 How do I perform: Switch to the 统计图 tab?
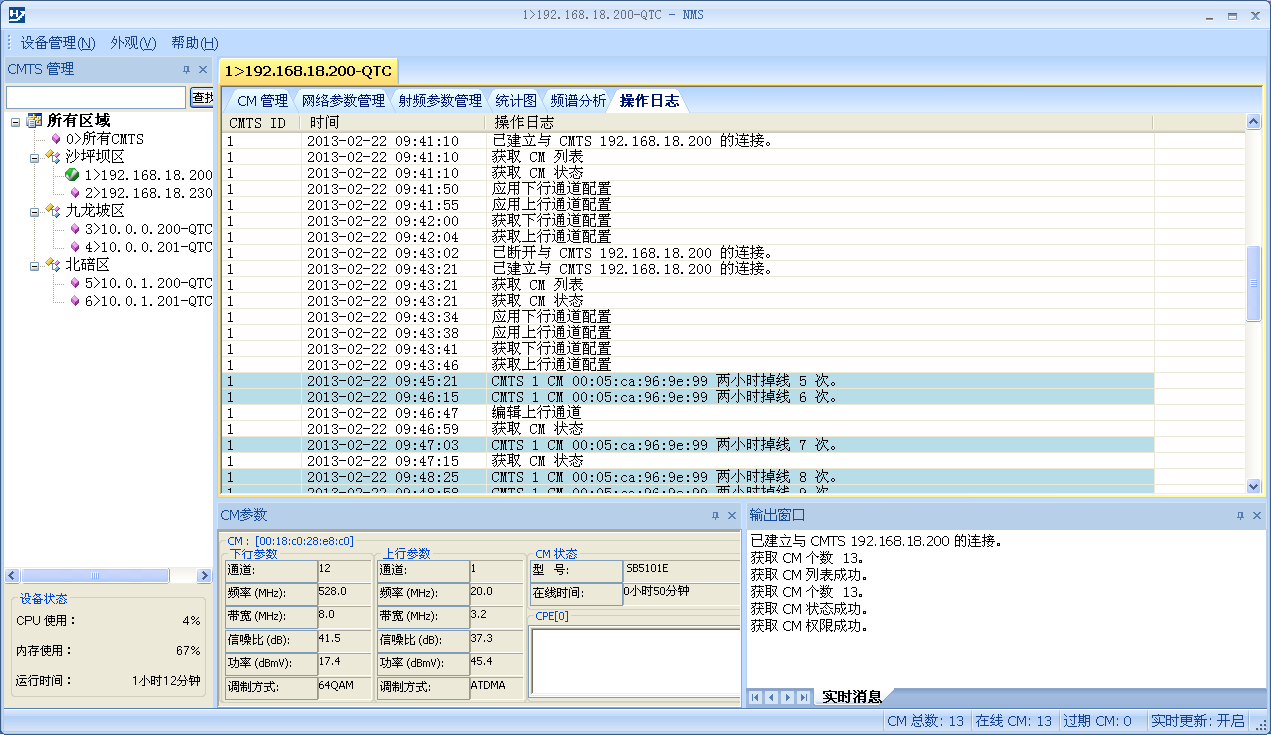point(516,101)
